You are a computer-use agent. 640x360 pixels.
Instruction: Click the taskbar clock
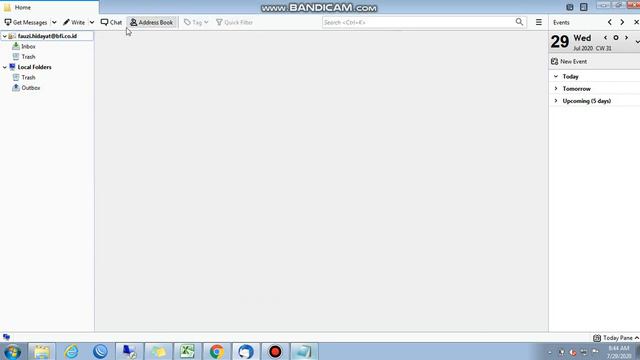(619, 352)
